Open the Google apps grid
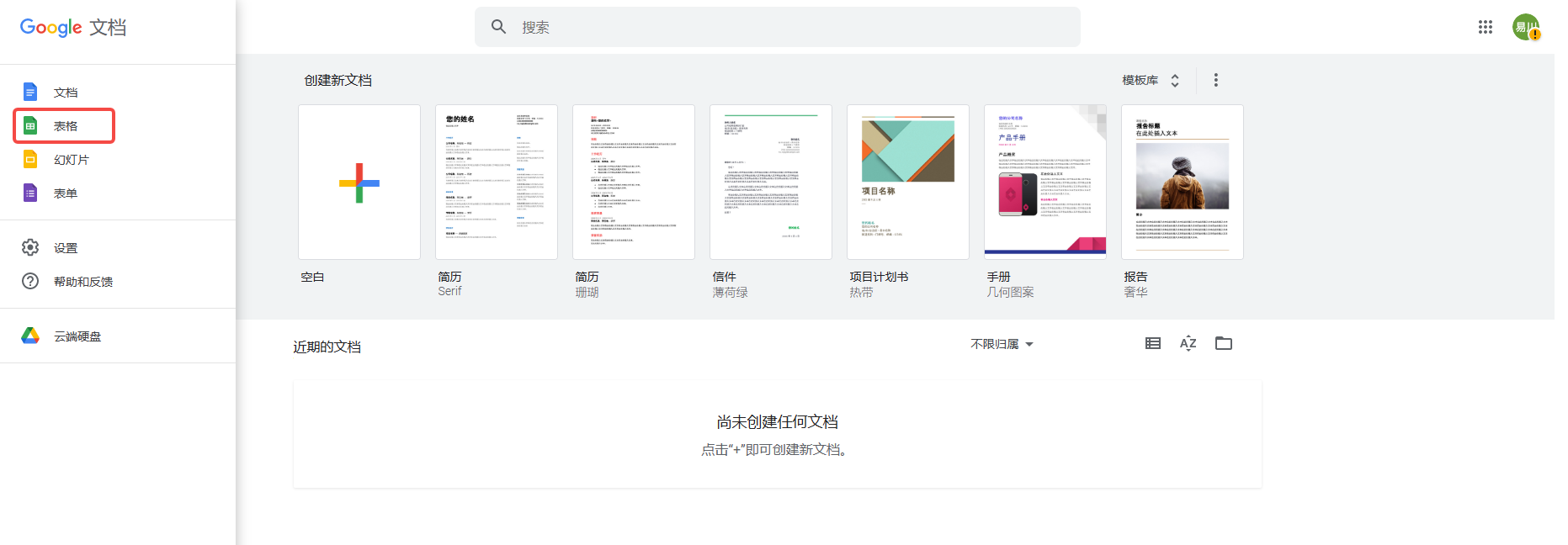1568x545 pixels. pyautogui.click(x=1486, y=27)
